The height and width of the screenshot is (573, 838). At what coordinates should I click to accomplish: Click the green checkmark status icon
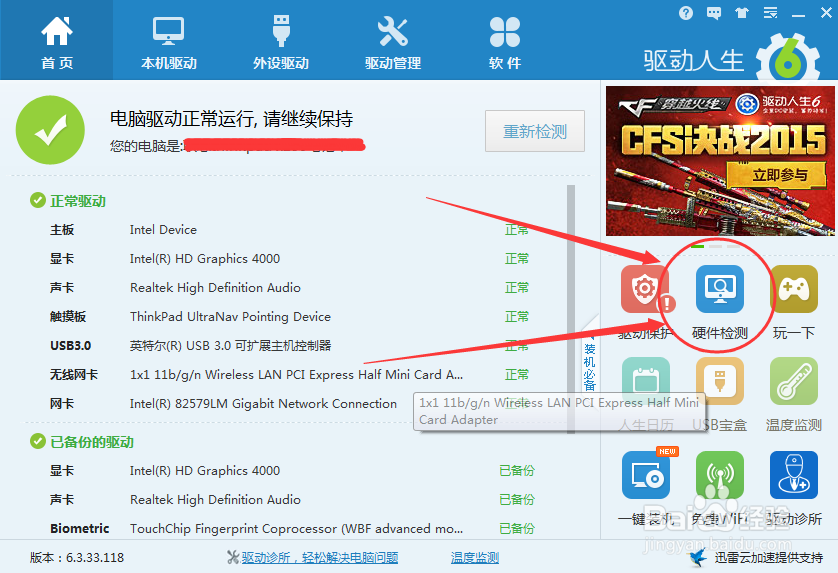click(50, 130)
